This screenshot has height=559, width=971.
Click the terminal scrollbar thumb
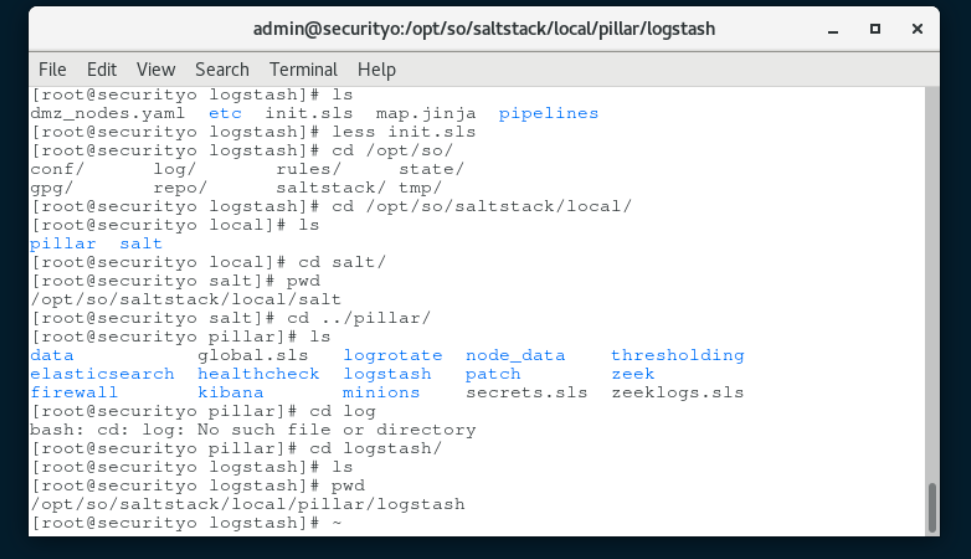932,508
